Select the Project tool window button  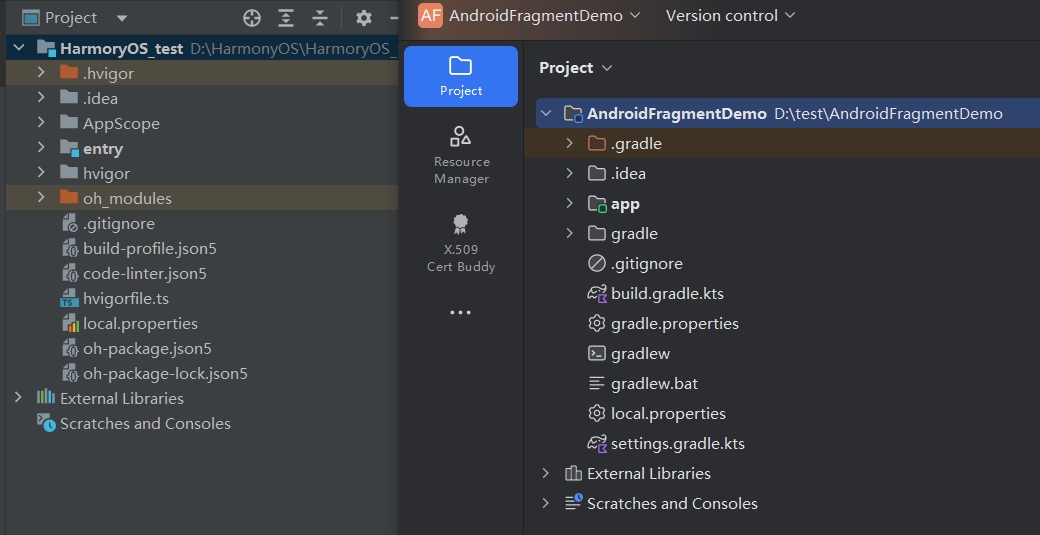[x=461, y=76]
